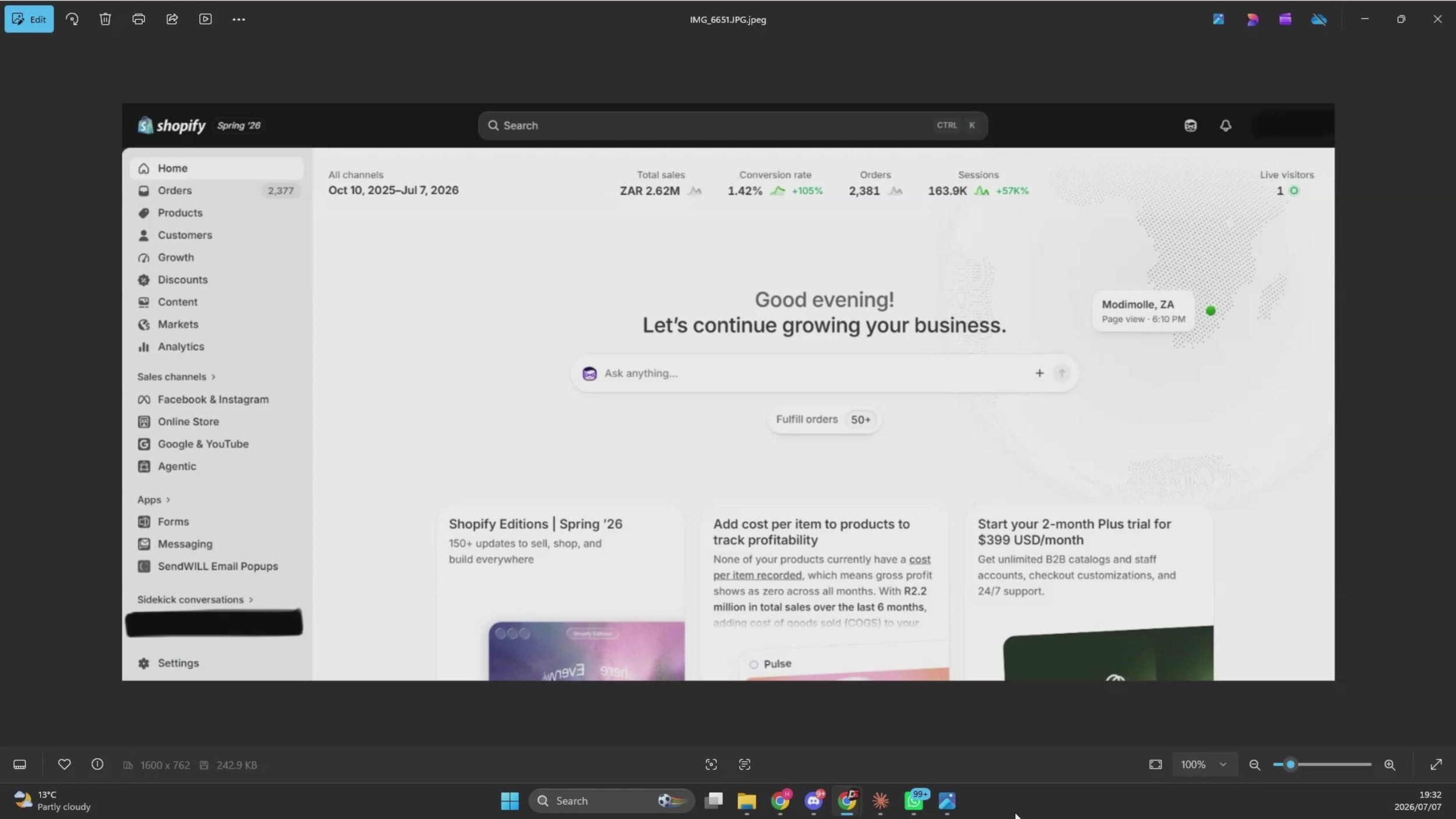Open the share icon in the toolbar

[172, 19]
